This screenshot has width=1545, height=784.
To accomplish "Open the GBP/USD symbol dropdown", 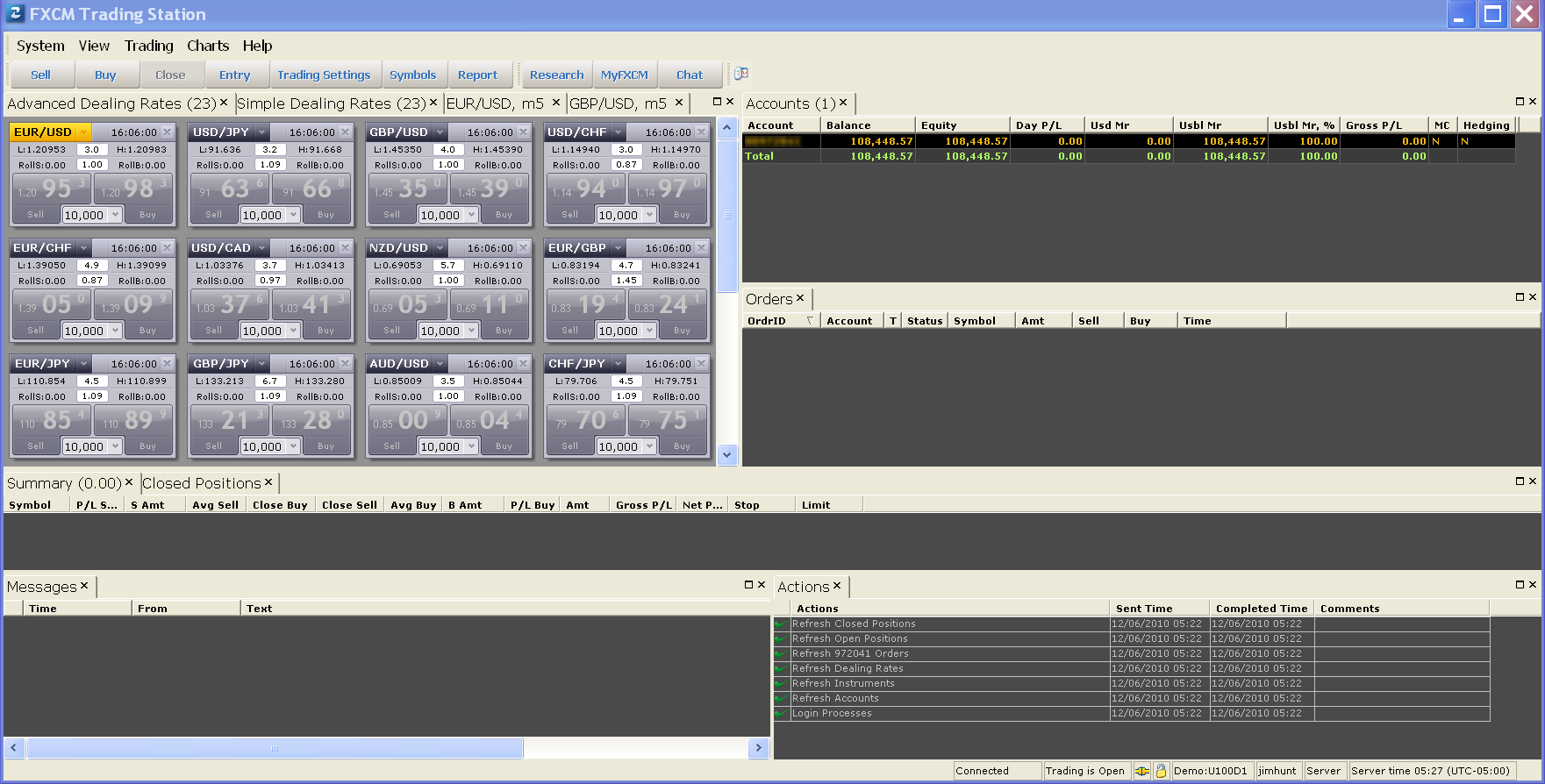I will click(440, 132).
